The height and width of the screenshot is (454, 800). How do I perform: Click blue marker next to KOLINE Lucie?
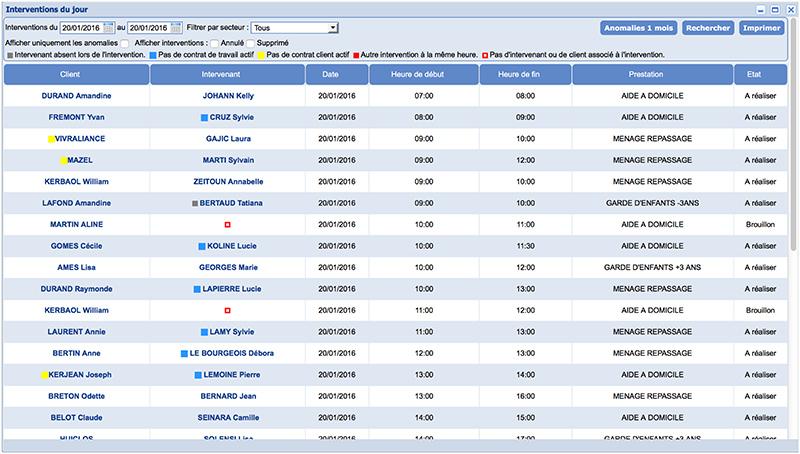(202, 246)
